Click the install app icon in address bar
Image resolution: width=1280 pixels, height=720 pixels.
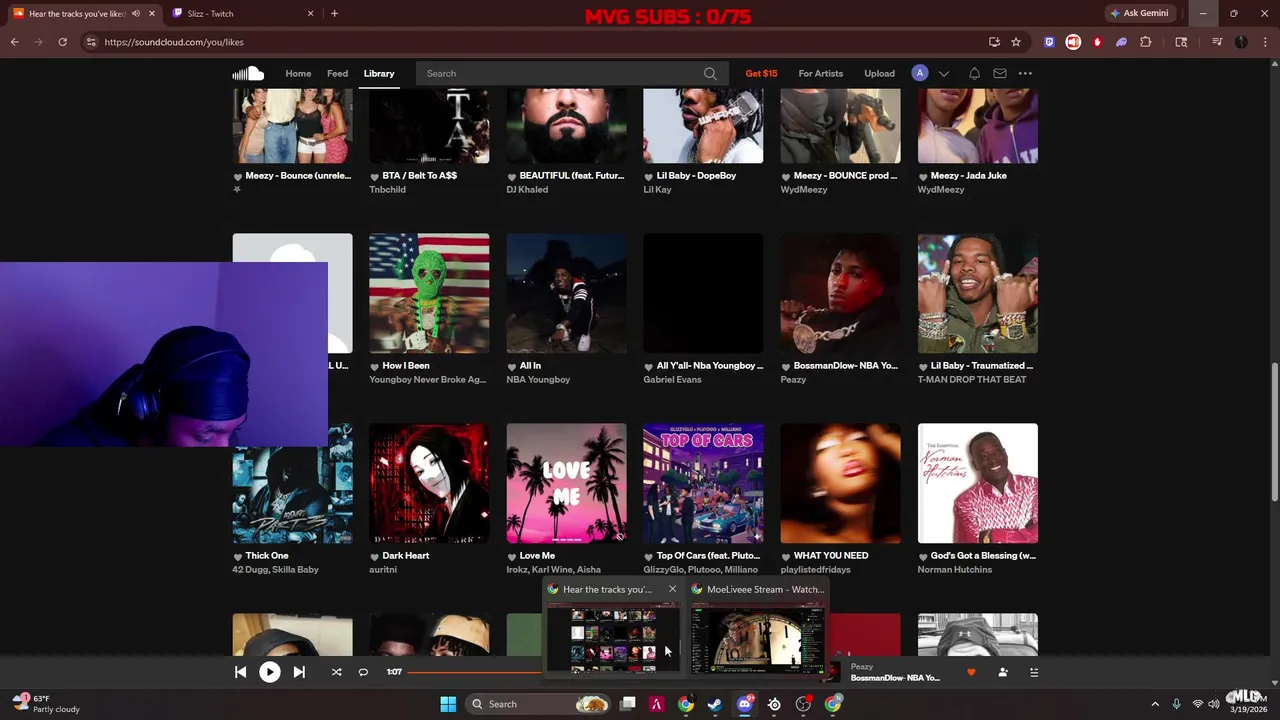(994, 42)
